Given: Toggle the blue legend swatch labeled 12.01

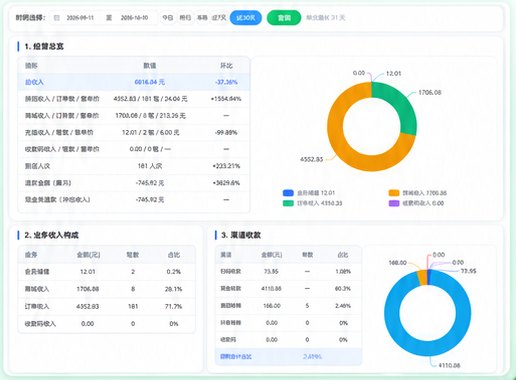Looking at the screenshot, I should [288, 193].
